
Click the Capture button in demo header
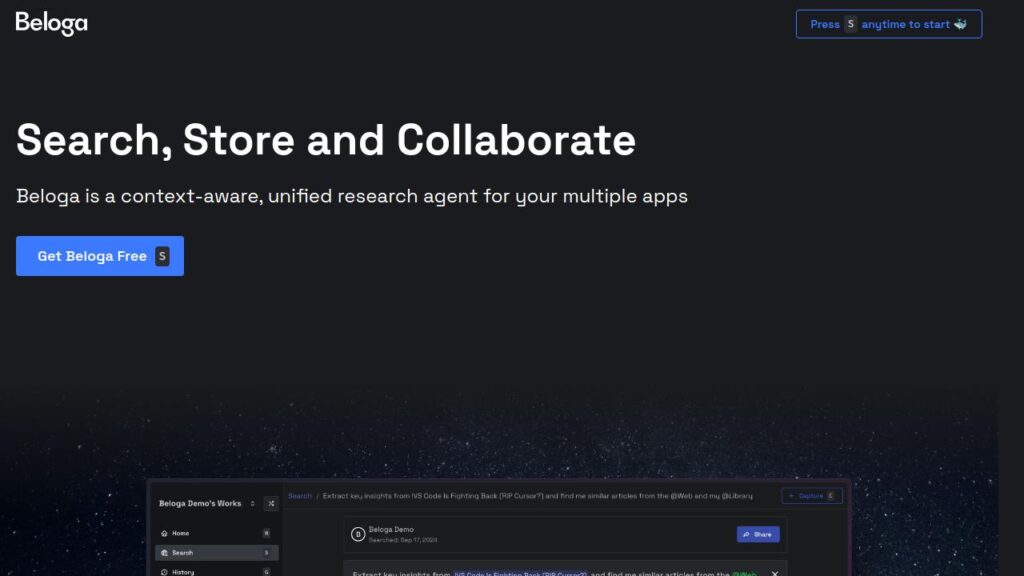[x=811, y=496]
